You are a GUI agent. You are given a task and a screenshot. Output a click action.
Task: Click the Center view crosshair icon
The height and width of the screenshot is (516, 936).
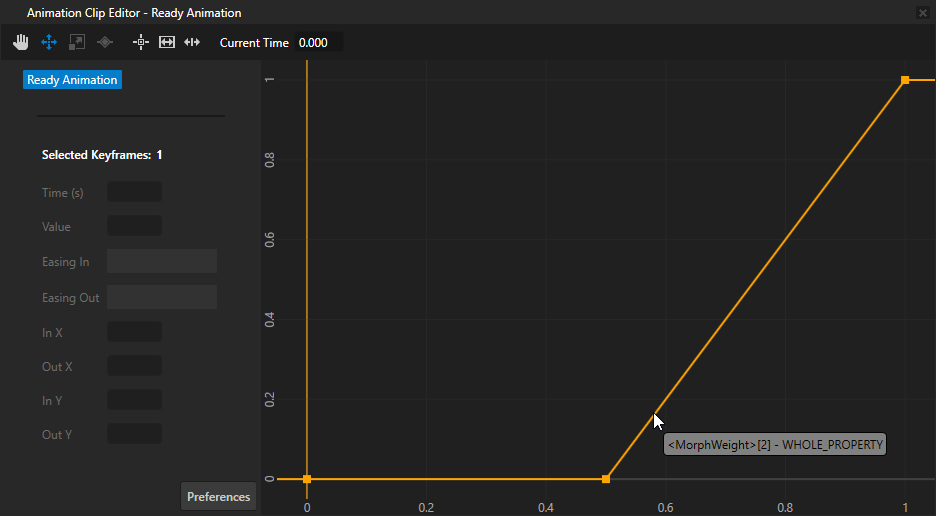pos(141,42)
